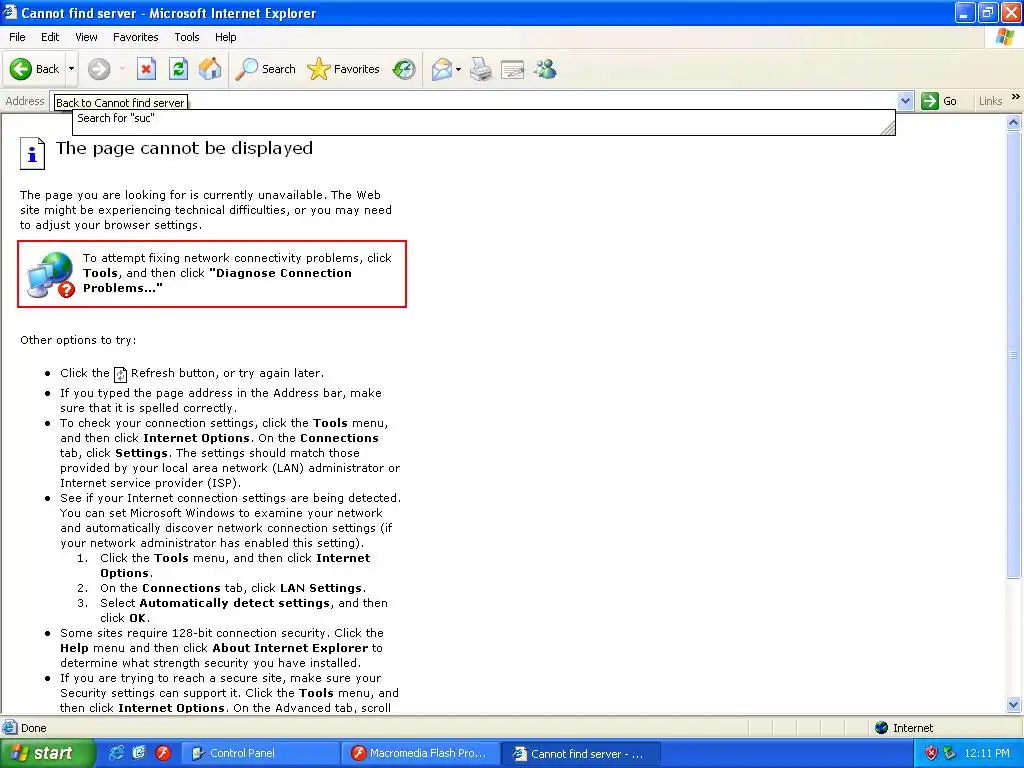Go to Home page icon
This screenshot has width=1024, height=768.
(x=210, y=69)
